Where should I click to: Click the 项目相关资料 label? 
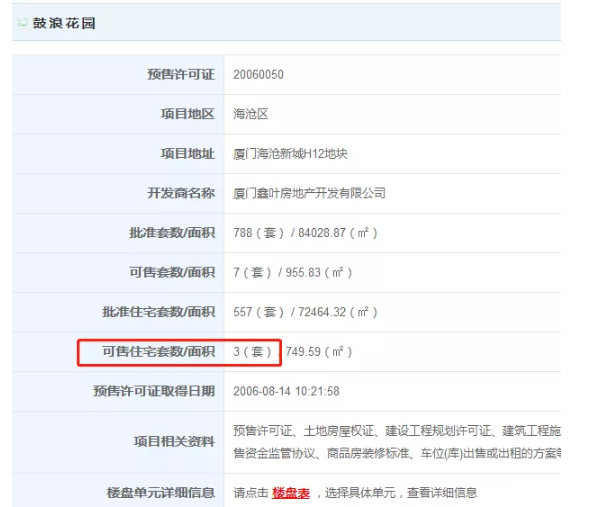(174, 442)
